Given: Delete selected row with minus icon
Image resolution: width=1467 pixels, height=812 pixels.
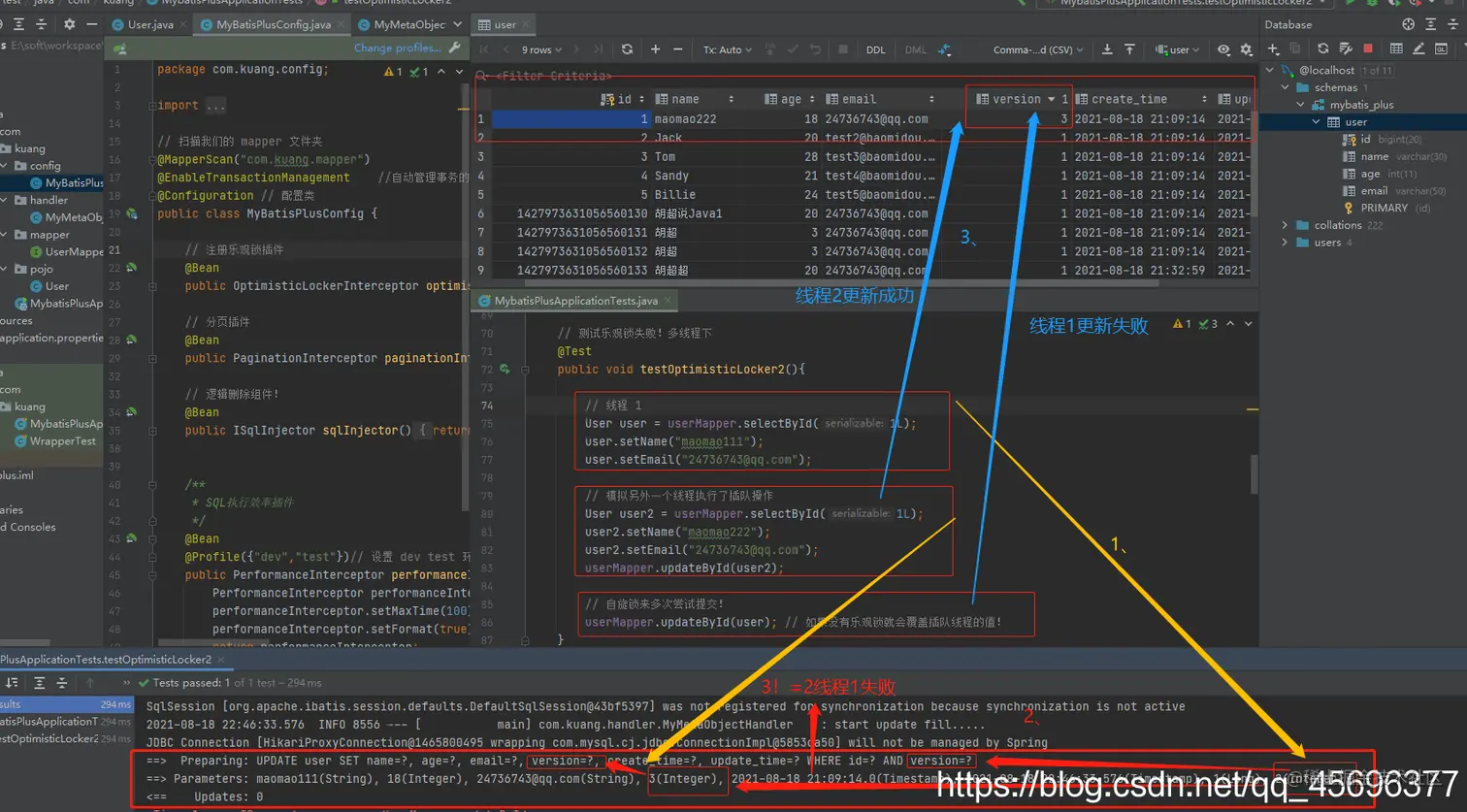Looking at the screenshot, I should [677, 49].
